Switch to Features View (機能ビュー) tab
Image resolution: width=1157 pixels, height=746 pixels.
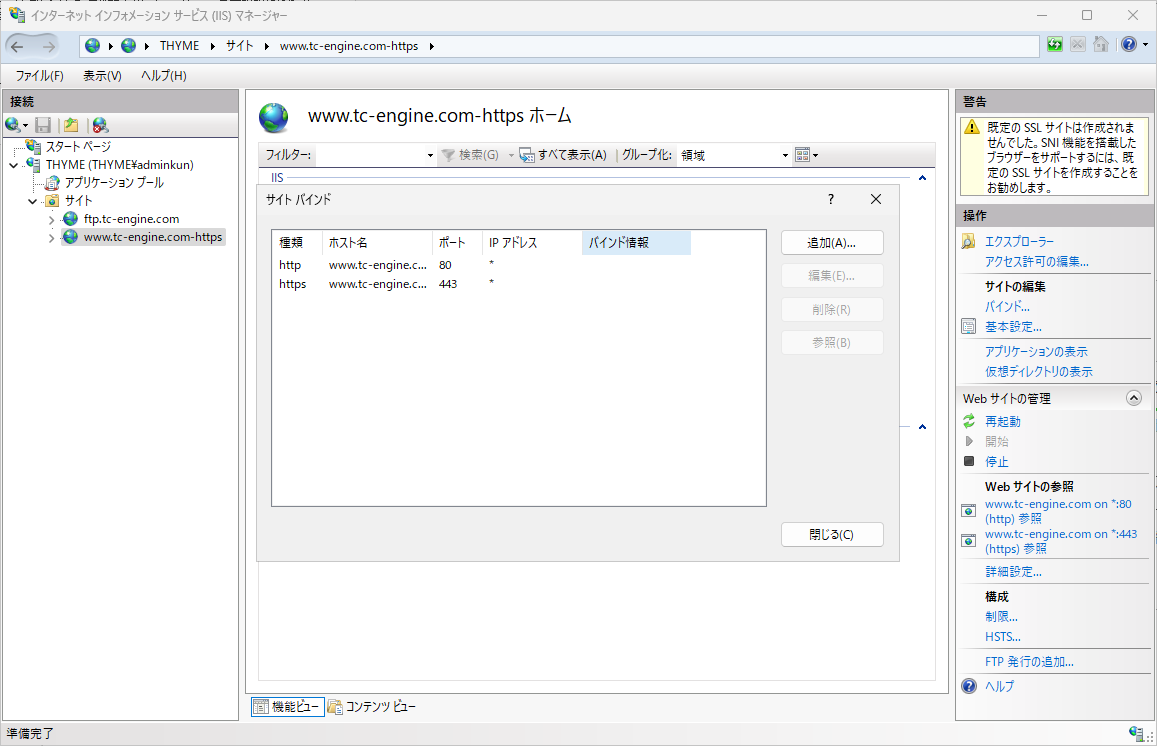pos(288,707)
